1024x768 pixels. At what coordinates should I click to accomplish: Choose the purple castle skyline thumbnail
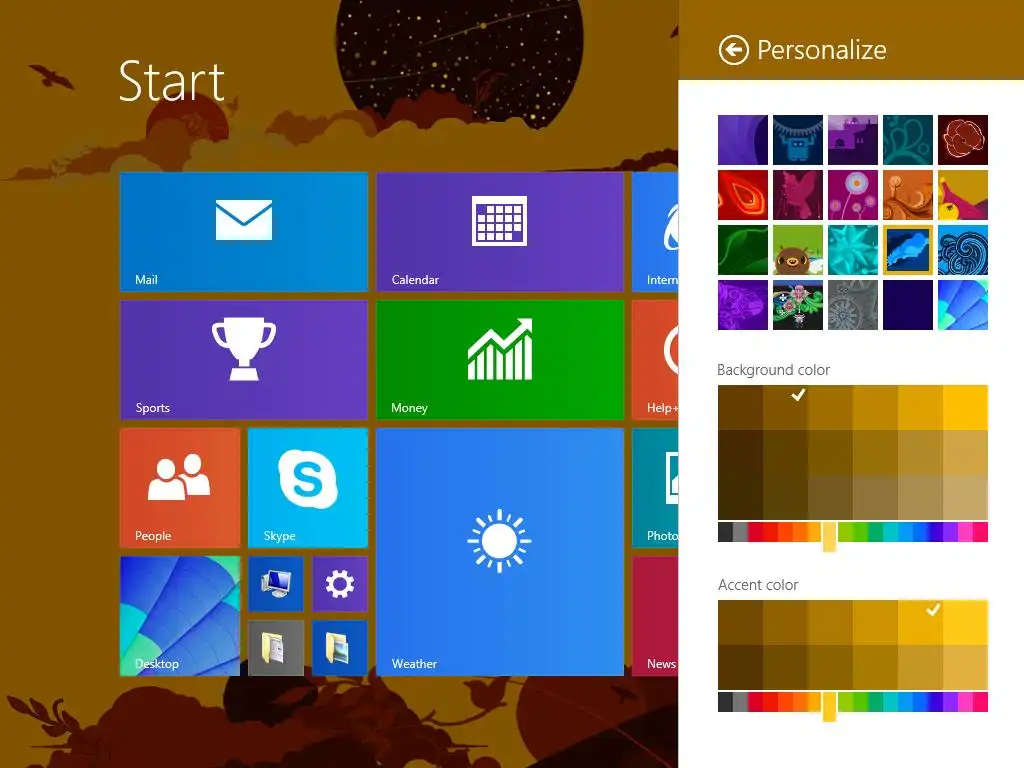tap(853, 140)
